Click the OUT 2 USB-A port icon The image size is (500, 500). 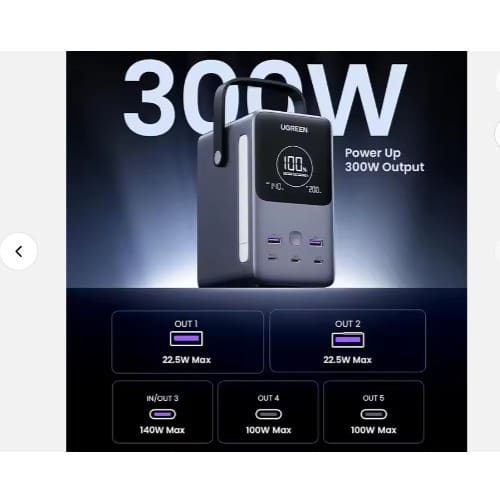(x=348, y=340)
